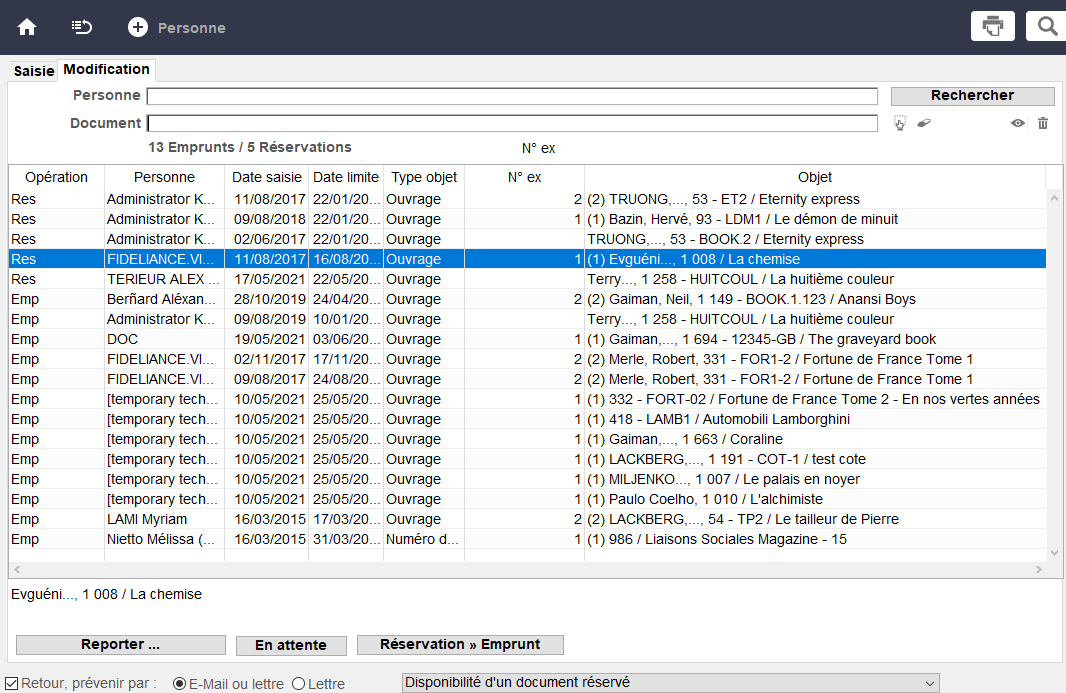
Task: Click the 'Réservation » Emprunt' button
Action: (460, 645)
